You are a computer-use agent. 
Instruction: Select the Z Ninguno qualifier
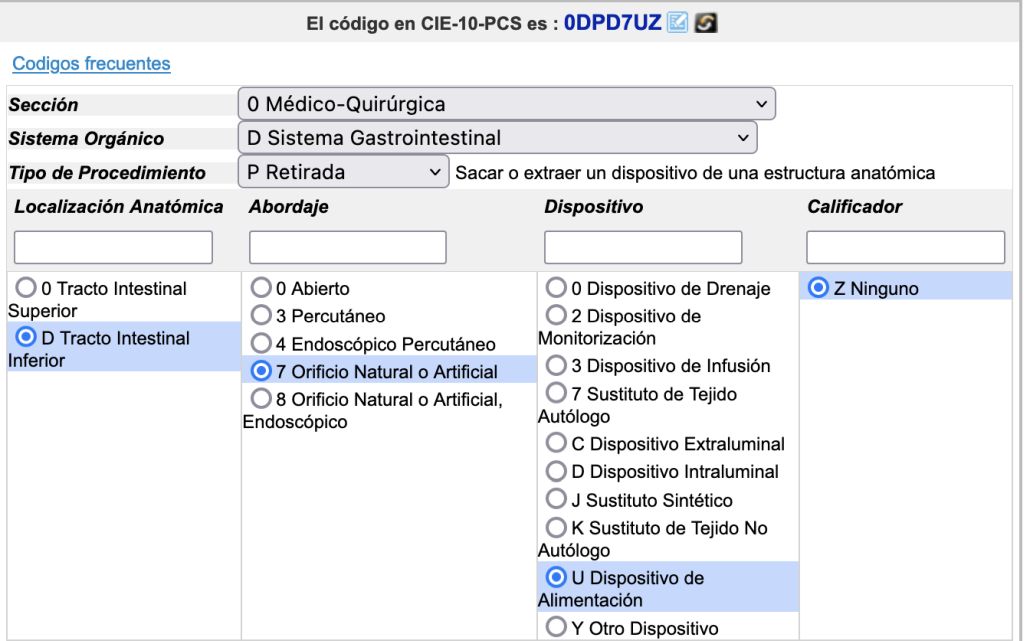point(819,289)
